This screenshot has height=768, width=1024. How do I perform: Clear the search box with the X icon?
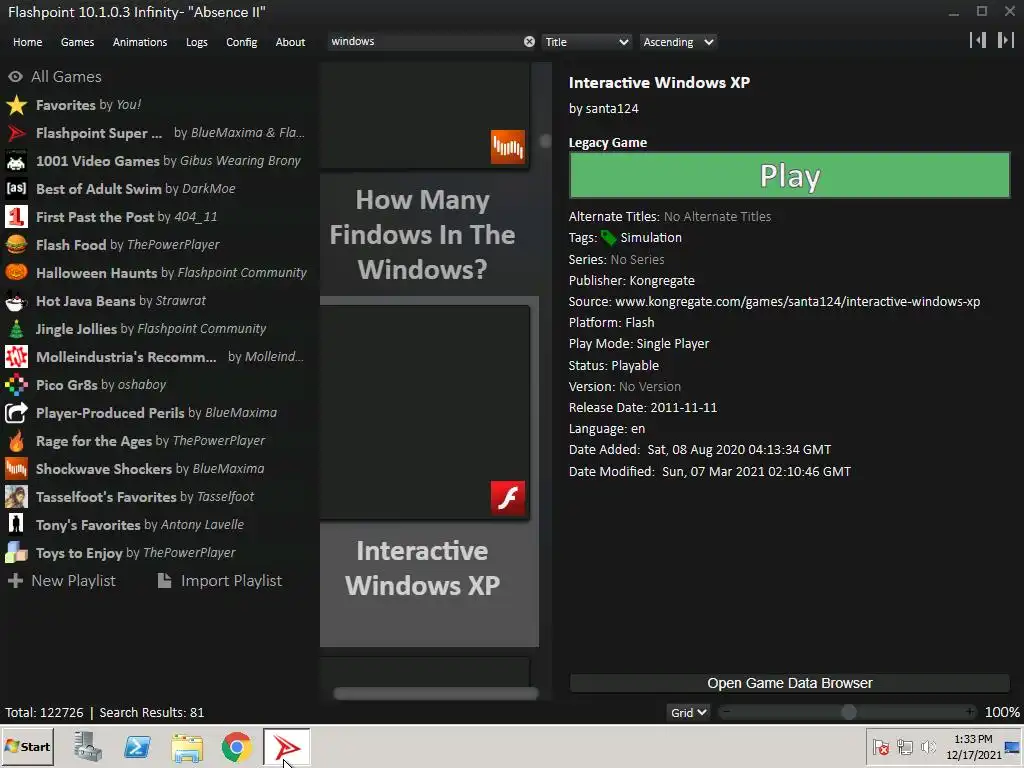coord(529,42)
